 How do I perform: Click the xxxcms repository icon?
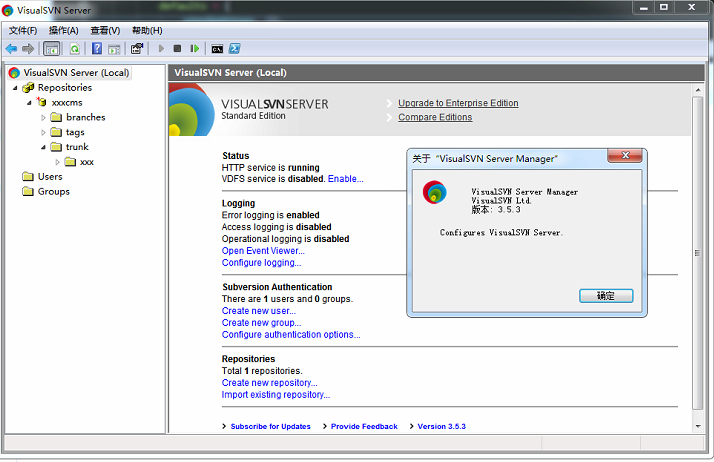pyautogui.click(x=41, y=102)
